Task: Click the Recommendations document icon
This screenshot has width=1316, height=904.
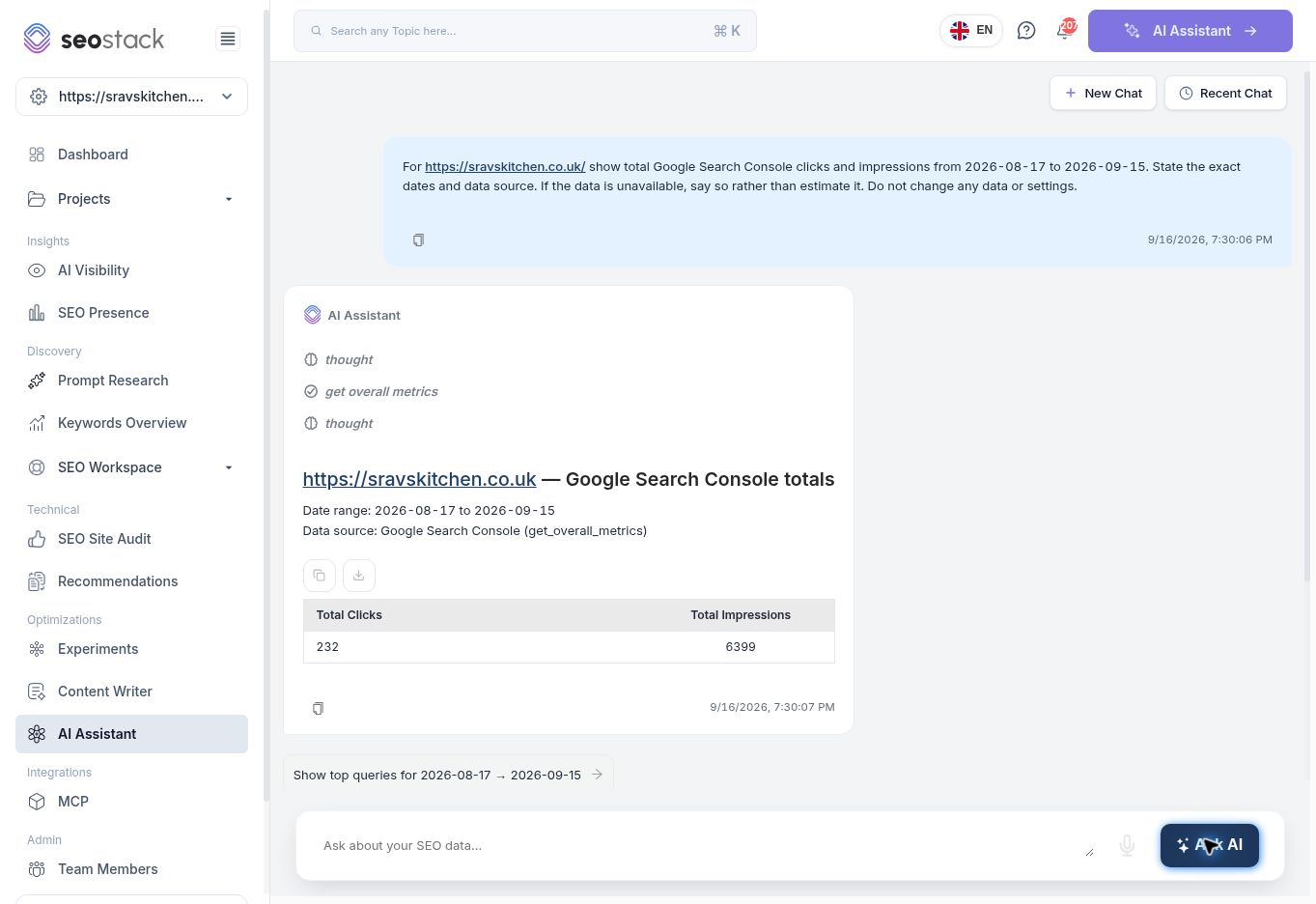Action: coord(37,581)
